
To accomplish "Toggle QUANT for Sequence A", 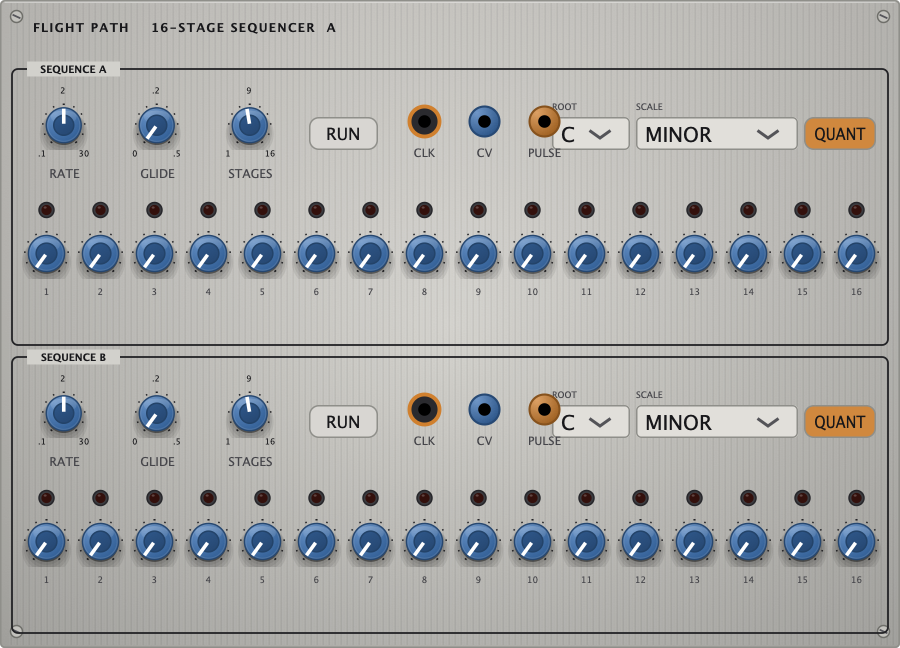I will click(839, 134).
